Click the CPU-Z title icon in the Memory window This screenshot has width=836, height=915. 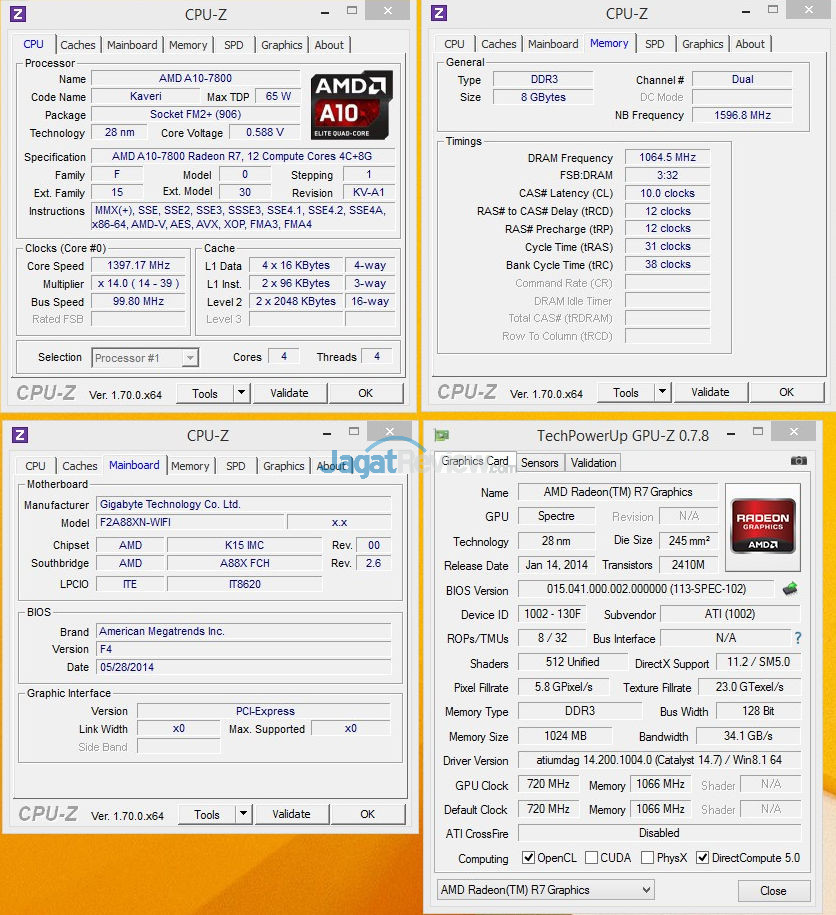click(439, 13)
